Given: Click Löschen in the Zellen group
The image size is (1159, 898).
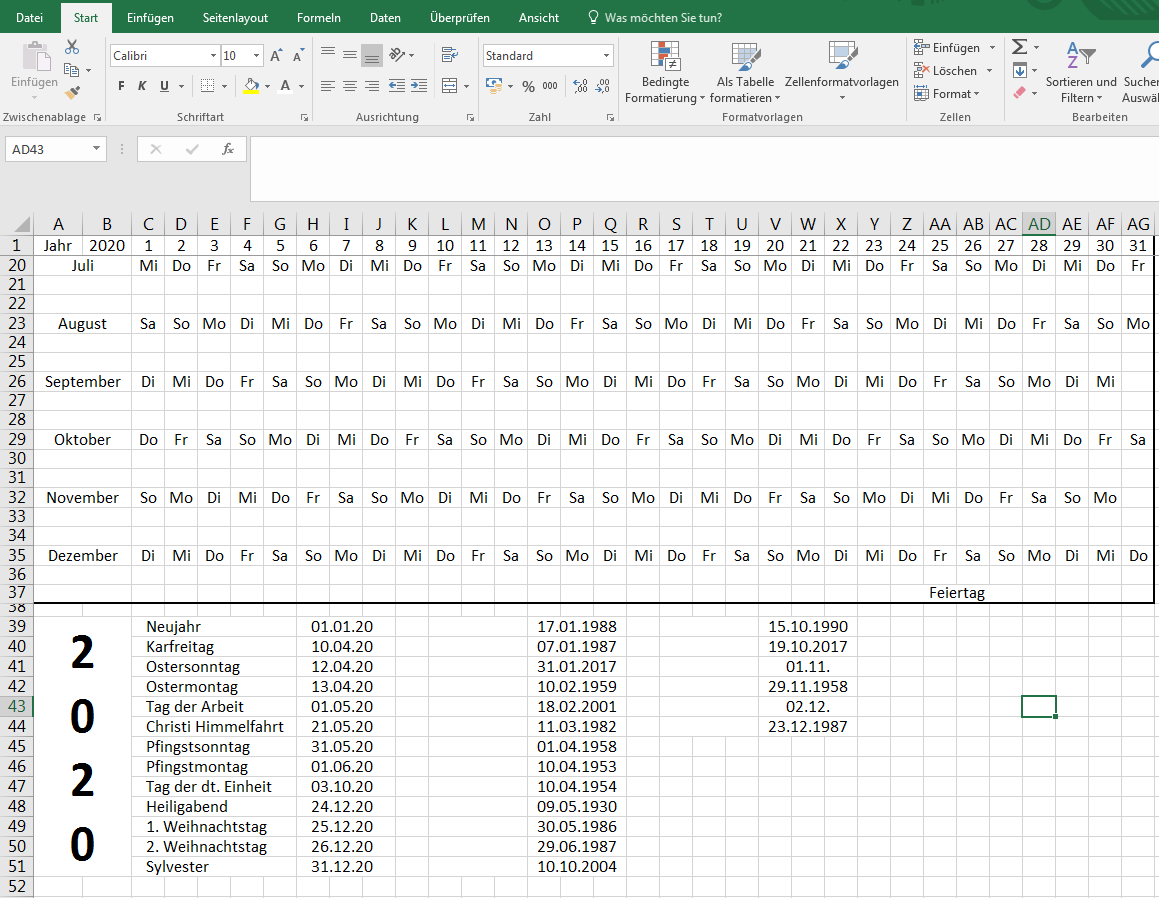Looking at the screenshot, I should click(953, 71).
